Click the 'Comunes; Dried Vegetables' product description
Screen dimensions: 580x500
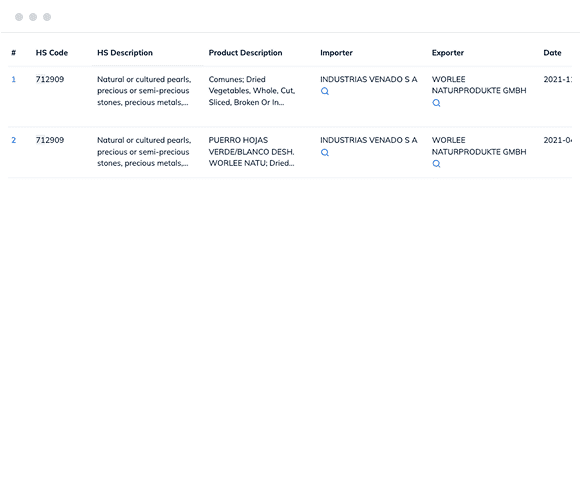point(252,91)
